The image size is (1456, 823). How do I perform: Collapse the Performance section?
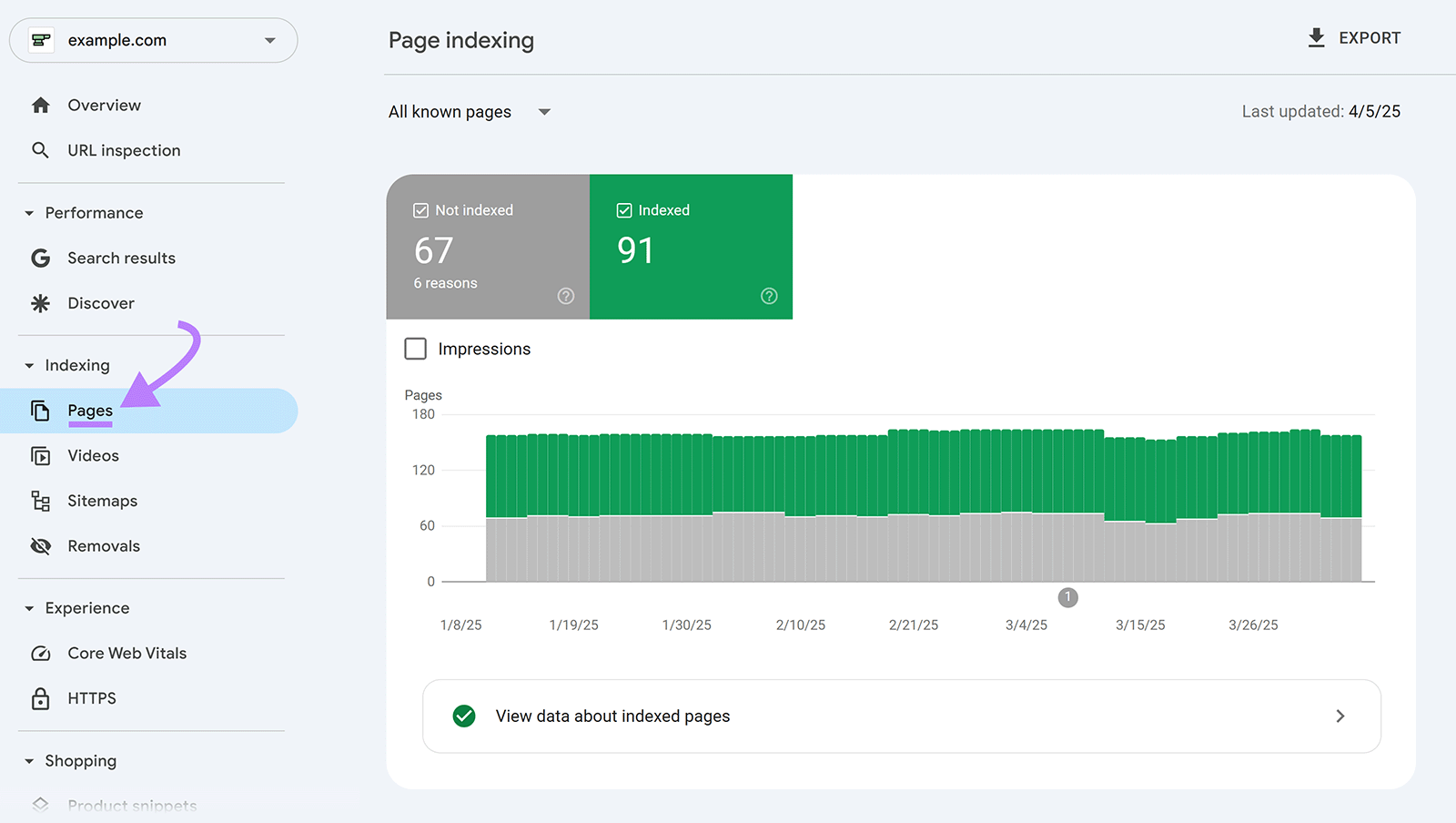(29, 212)
